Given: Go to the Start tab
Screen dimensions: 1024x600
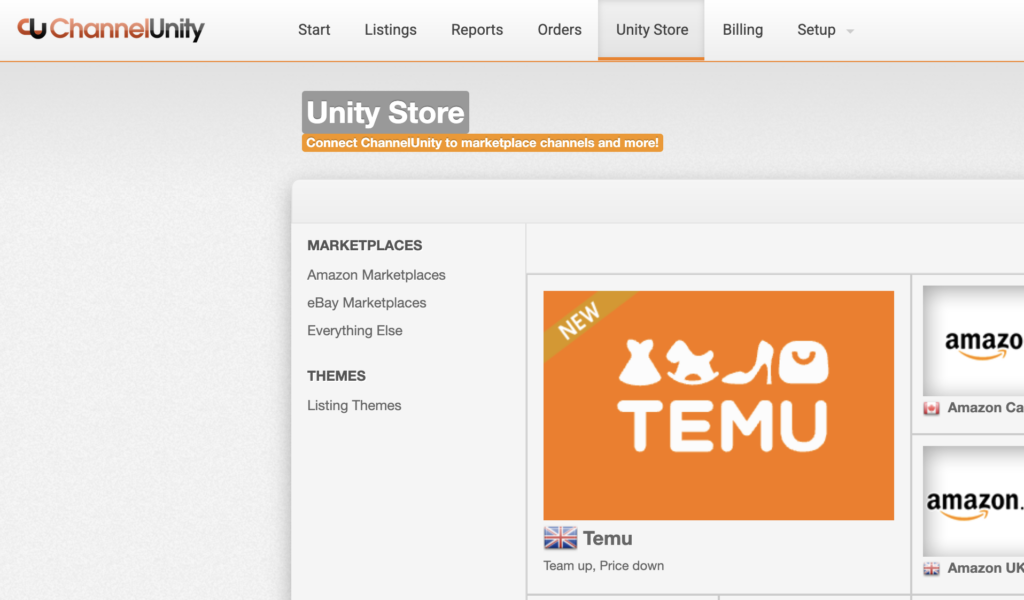Looking at the screenshot, I should coord(314,30).
